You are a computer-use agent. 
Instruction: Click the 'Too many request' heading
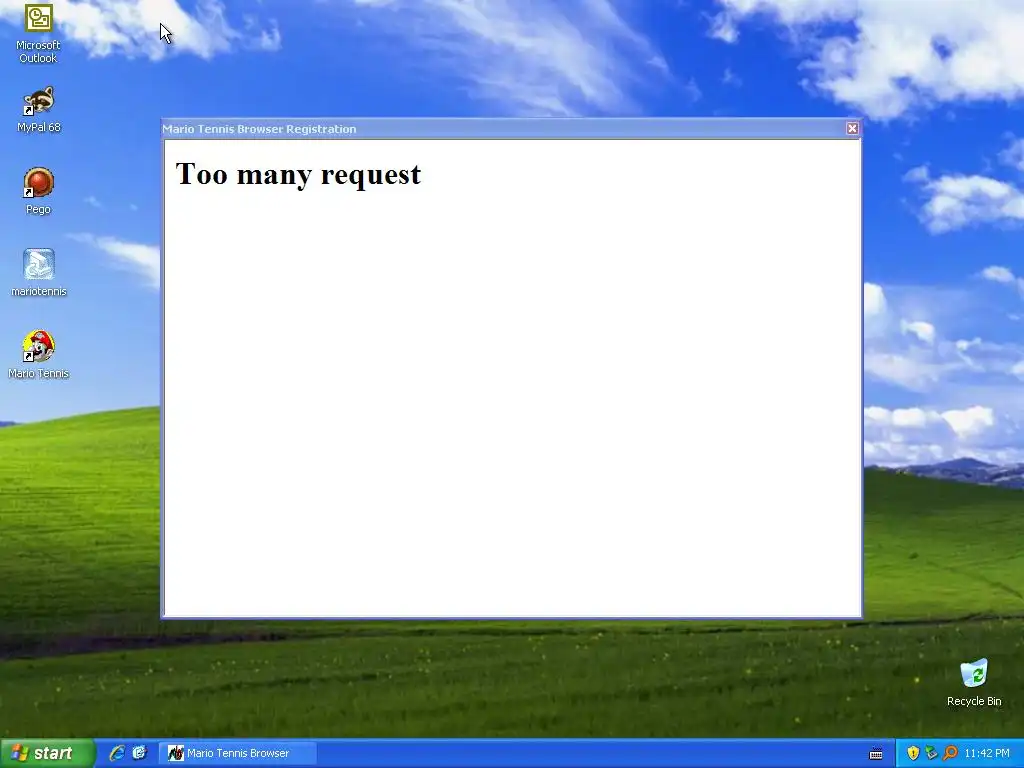click(x=298, y=174)
